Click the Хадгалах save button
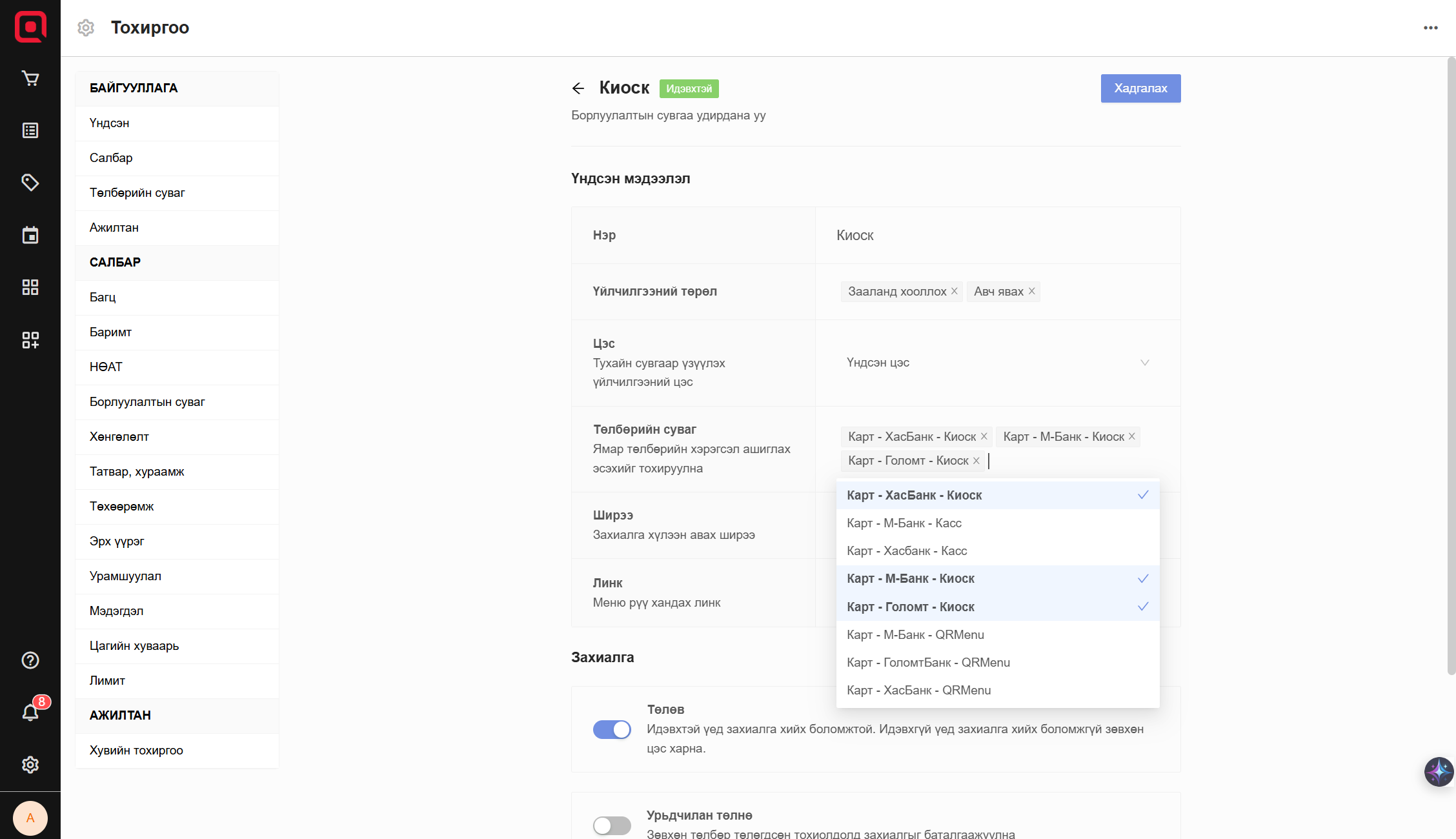The image size is (1456, 839). (x=1140, y=88)
